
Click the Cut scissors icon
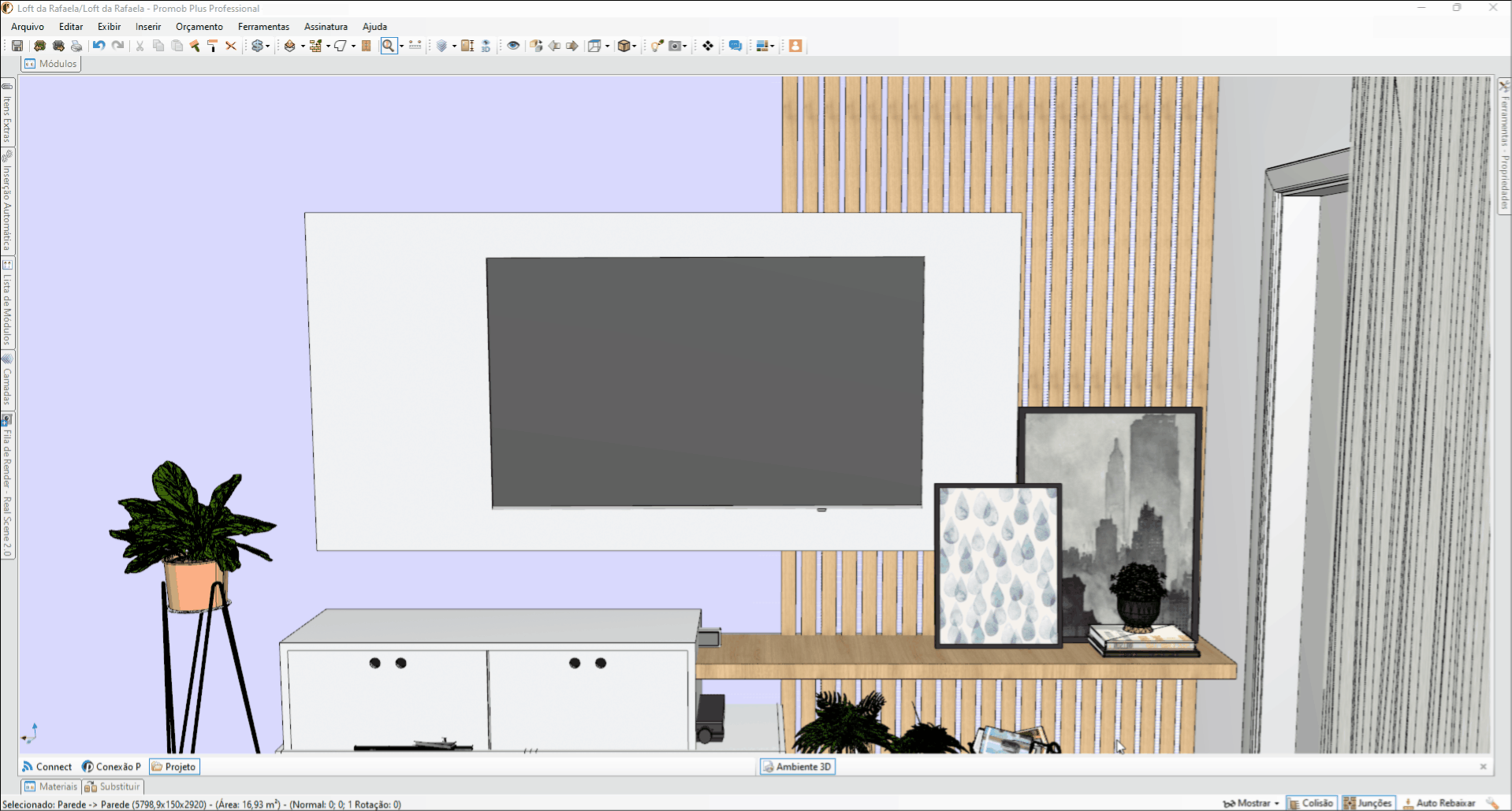coord(140,46)
